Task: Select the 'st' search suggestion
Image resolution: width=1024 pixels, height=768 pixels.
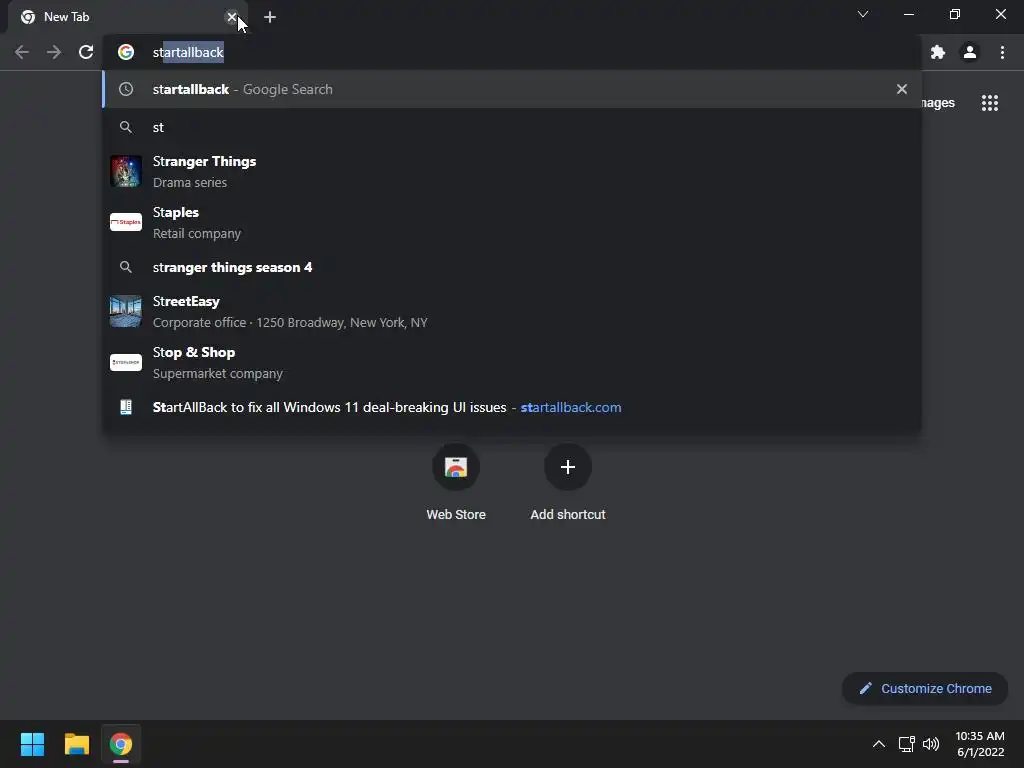Action: point(512,127)
